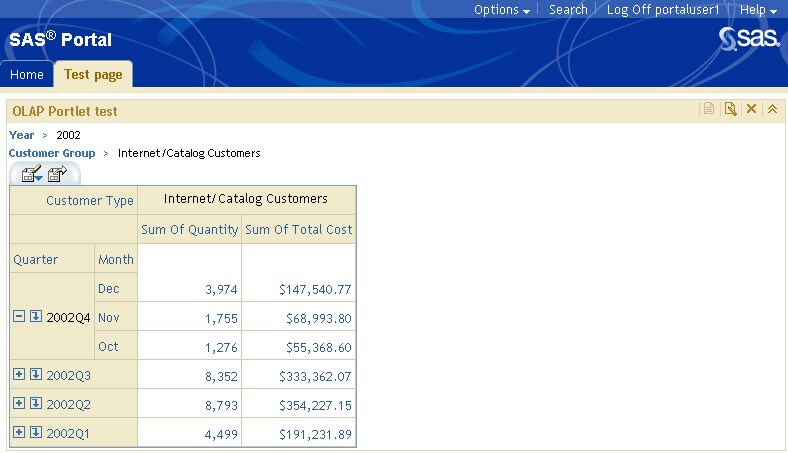This screenshot has width=788, height=453.
Task: Open the table edit options icon
Action: click(32, 174)
